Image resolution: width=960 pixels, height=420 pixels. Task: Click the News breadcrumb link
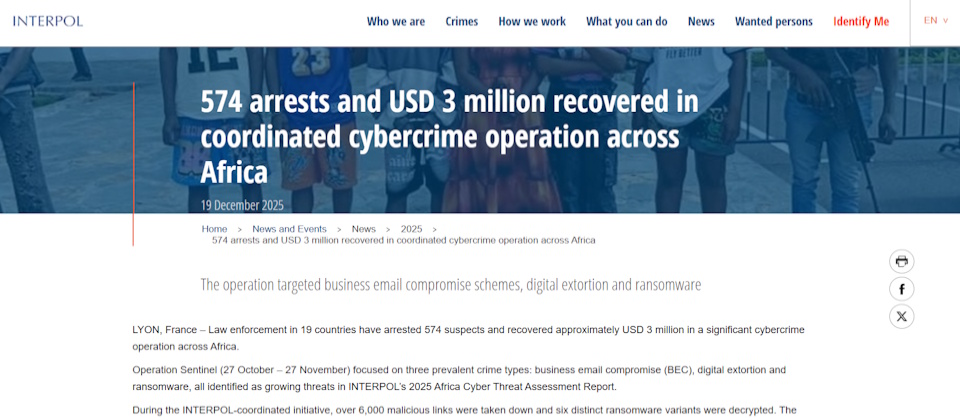[x=363, y=229]
